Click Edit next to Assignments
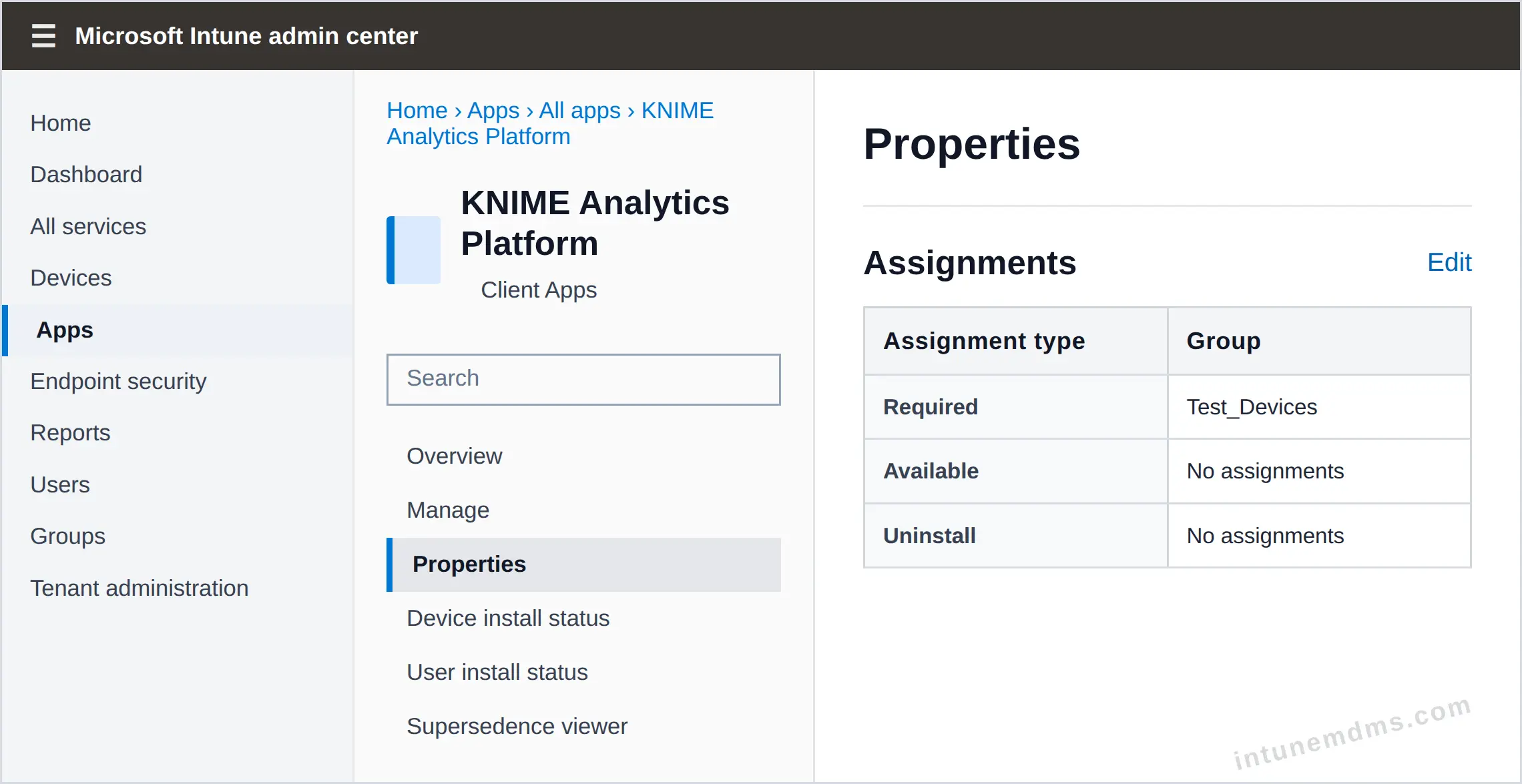Screen dimensions: 1522x784 click(1449, 262)
